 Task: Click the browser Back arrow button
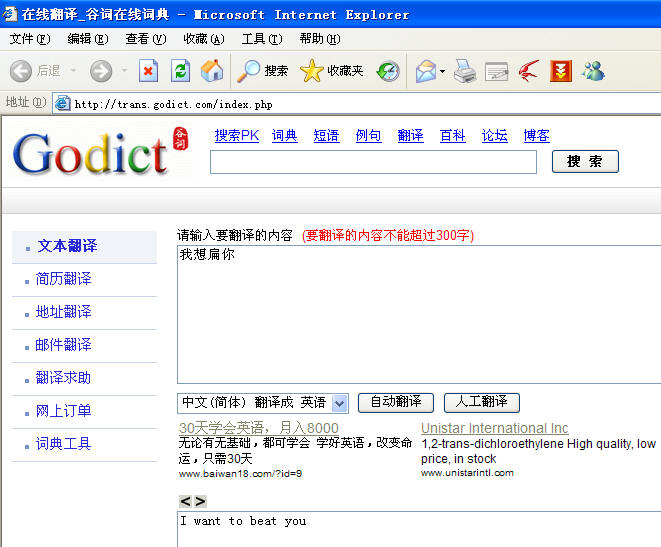22,71
